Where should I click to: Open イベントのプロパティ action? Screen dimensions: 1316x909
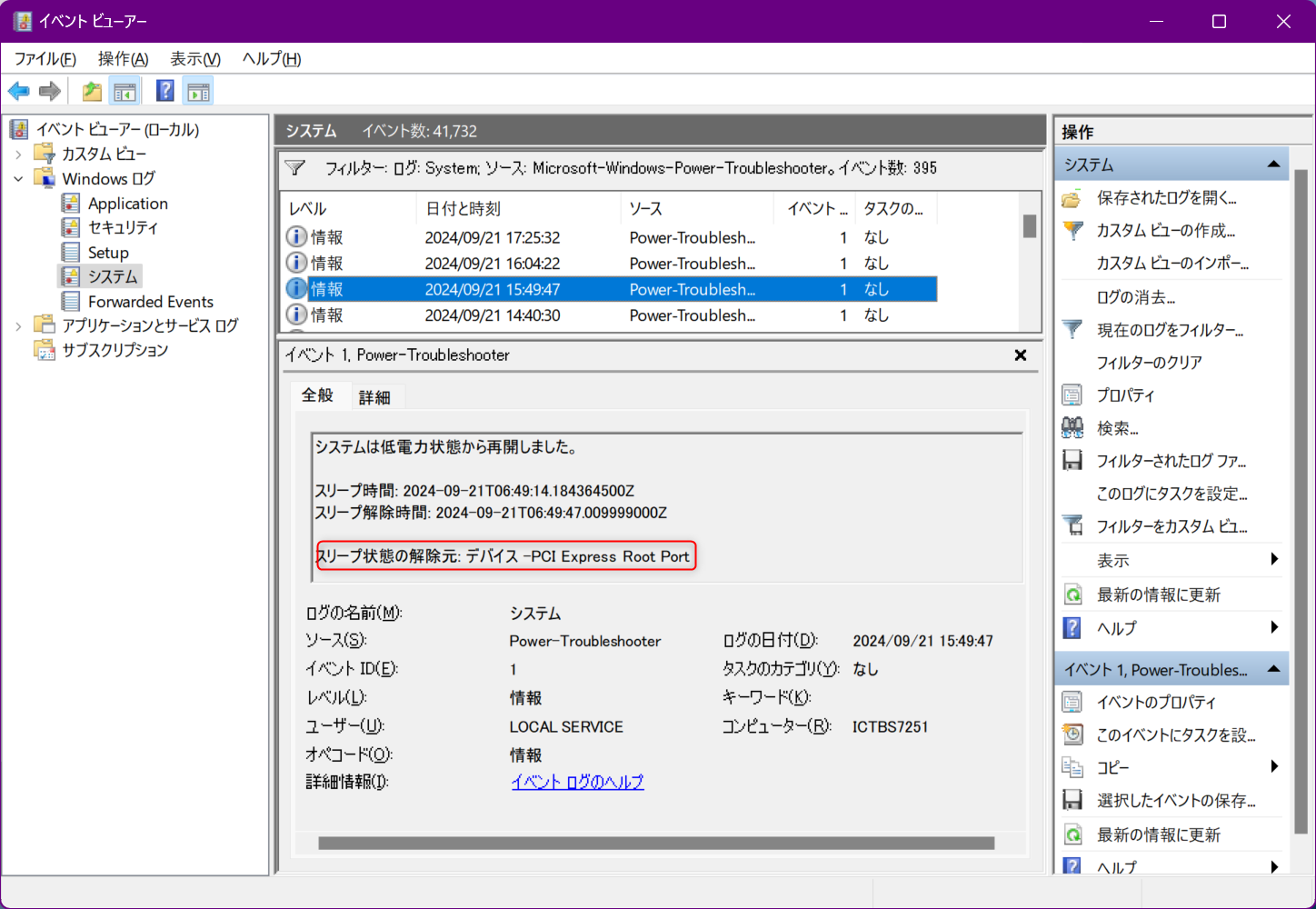point(1156,702)
